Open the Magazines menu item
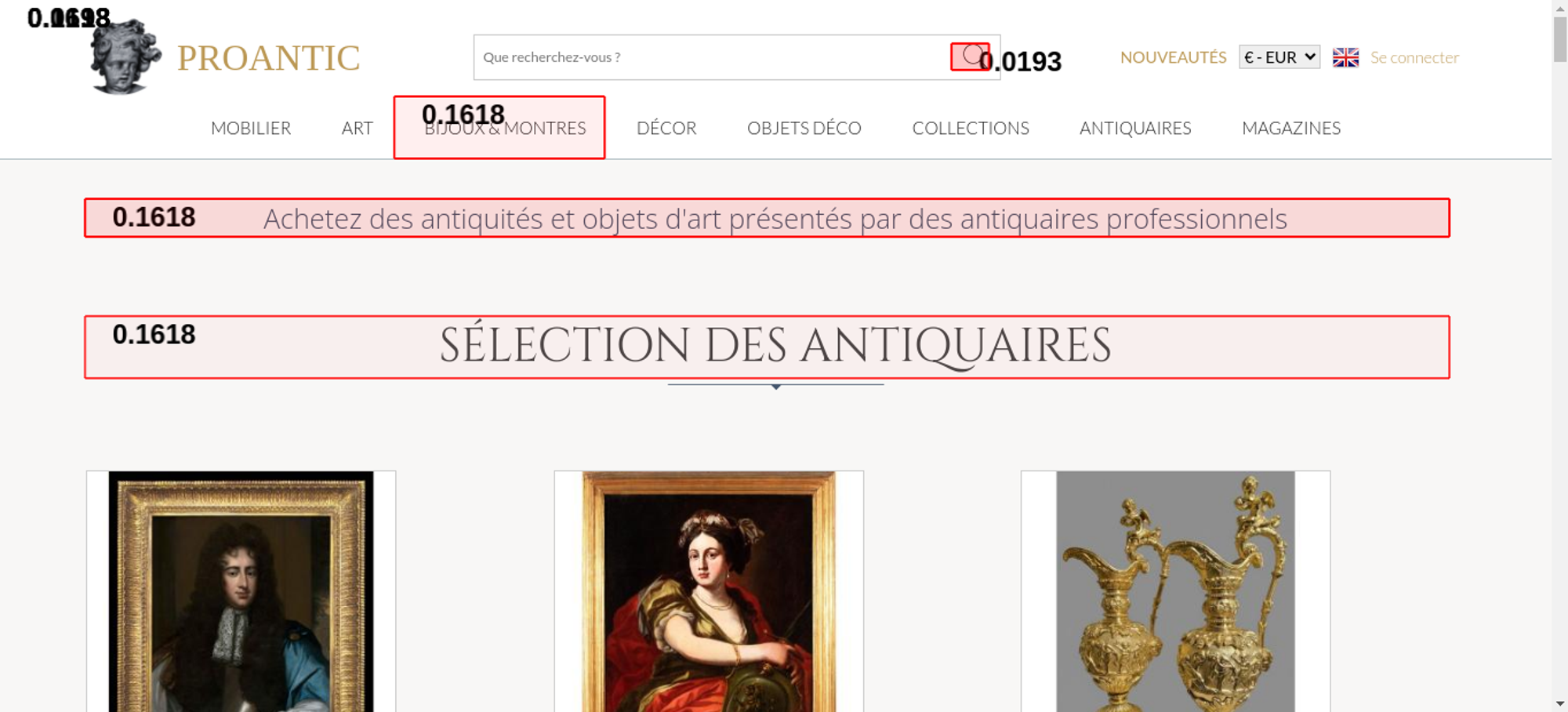 point(1290,128)
